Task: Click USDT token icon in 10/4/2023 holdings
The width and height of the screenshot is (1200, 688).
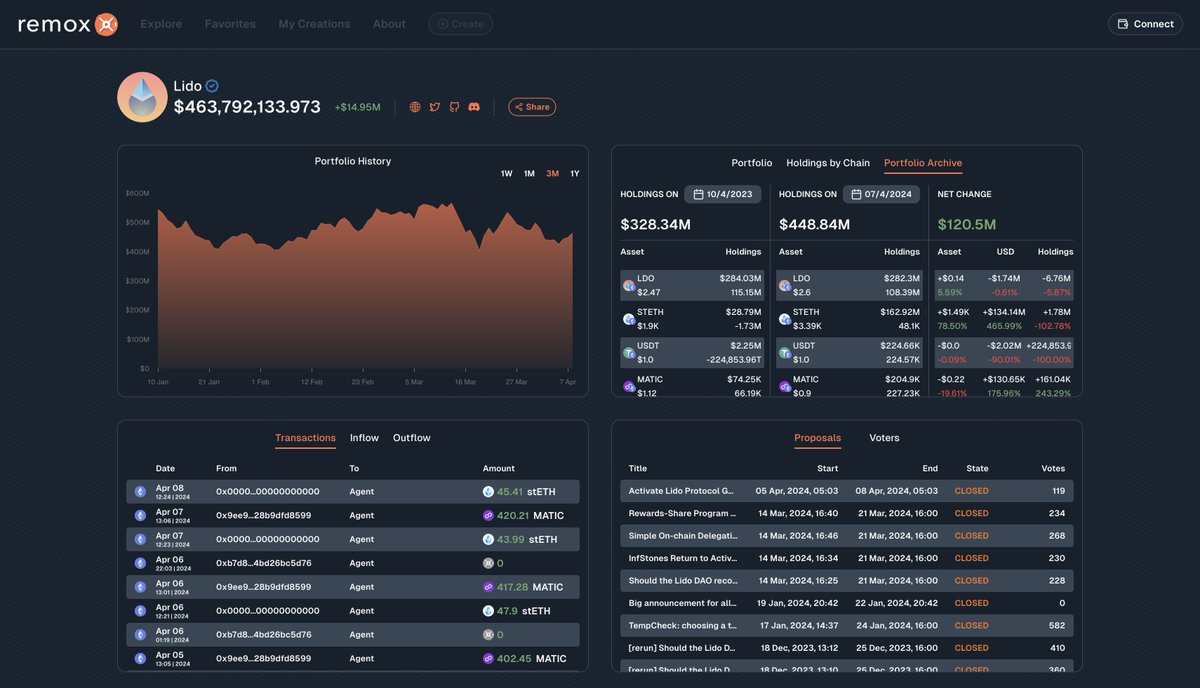Action: pyautogui.click(x=629, y=352)
